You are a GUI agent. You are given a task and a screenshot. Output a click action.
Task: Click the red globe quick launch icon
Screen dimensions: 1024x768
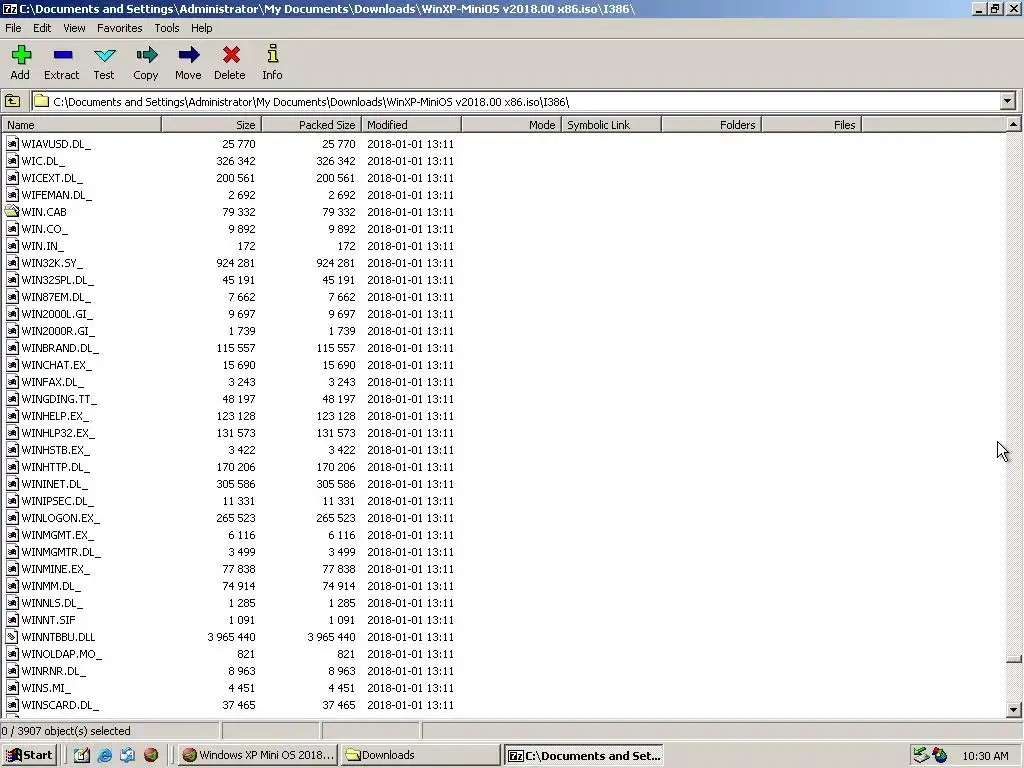(x=151, y=755)
